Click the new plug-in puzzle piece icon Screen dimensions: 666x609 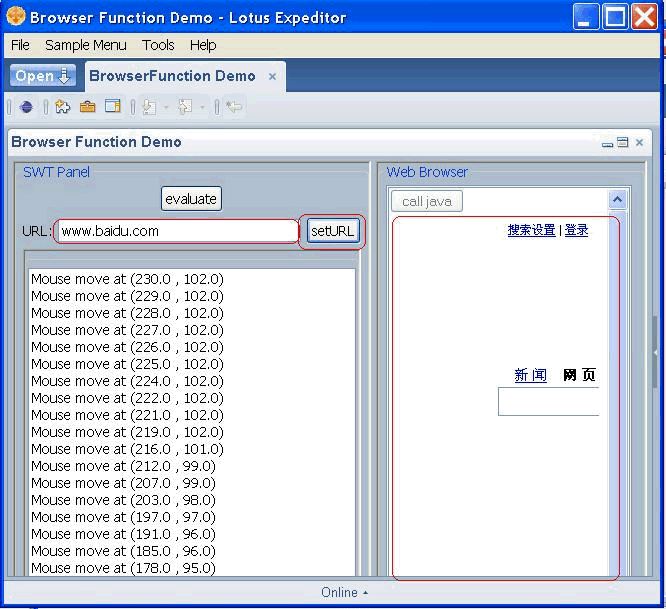(62, 107)
